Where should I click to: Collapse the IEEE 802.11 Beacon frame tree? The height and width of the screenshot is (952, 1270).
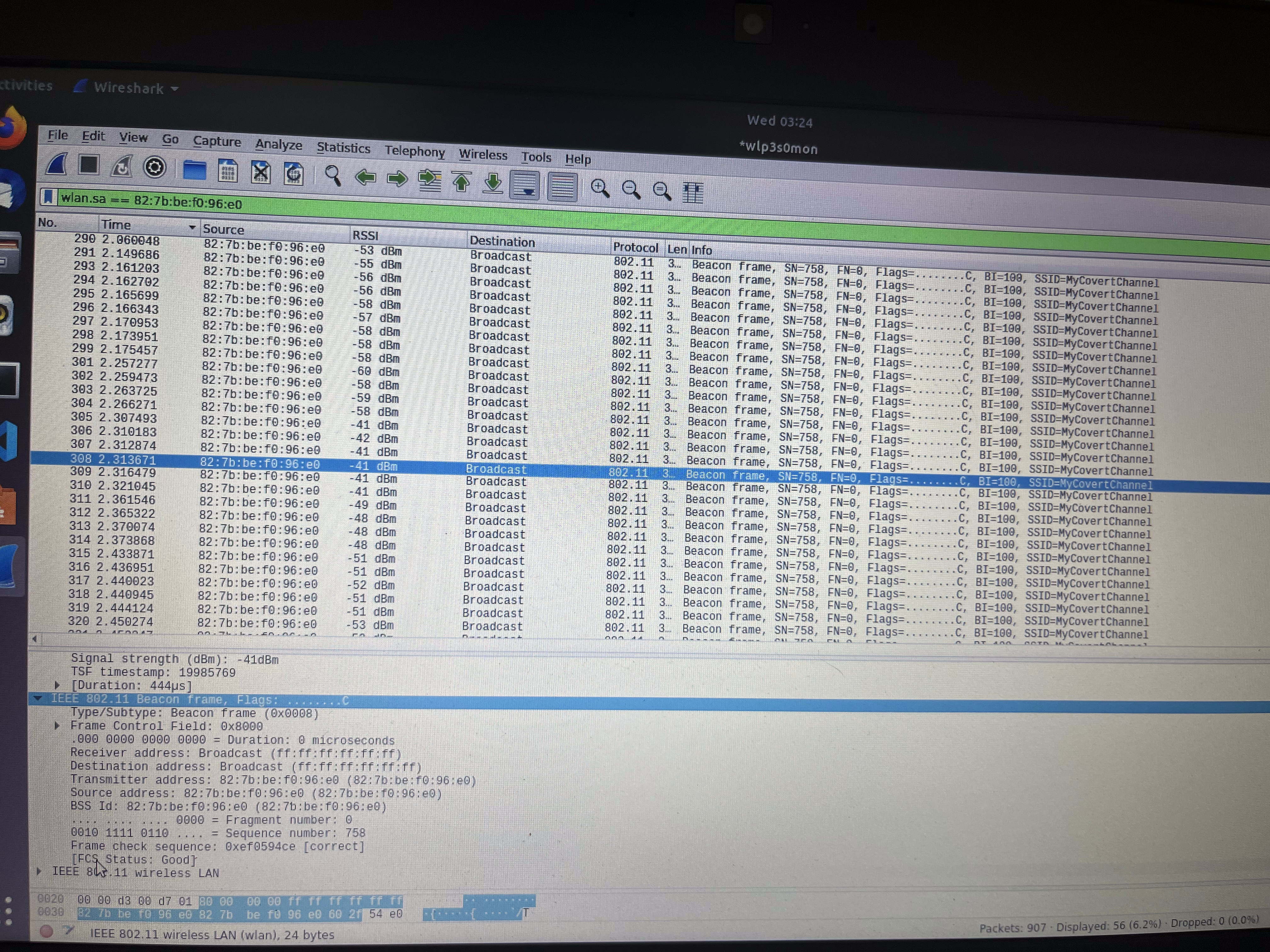(38, 698)
